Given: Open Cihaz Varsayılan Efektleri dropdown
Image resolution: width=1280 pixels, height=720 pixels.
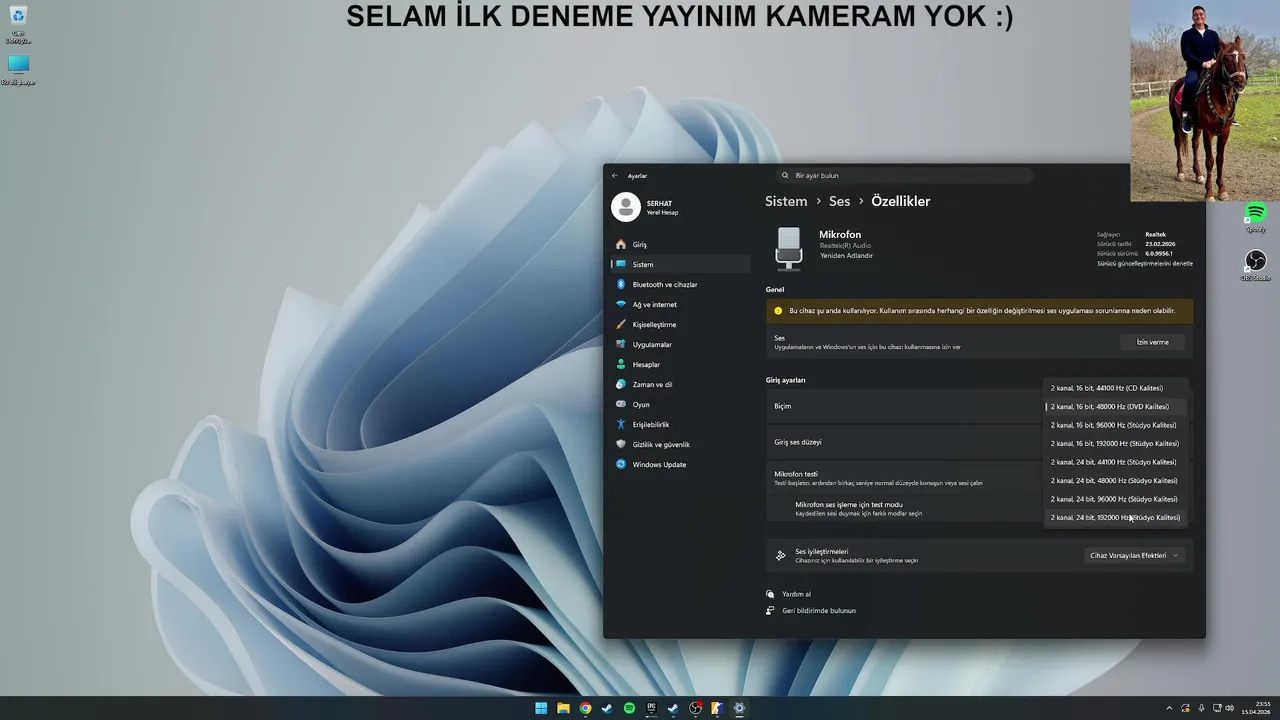Looking at the screenshot, I should (x=1134, y=555).
